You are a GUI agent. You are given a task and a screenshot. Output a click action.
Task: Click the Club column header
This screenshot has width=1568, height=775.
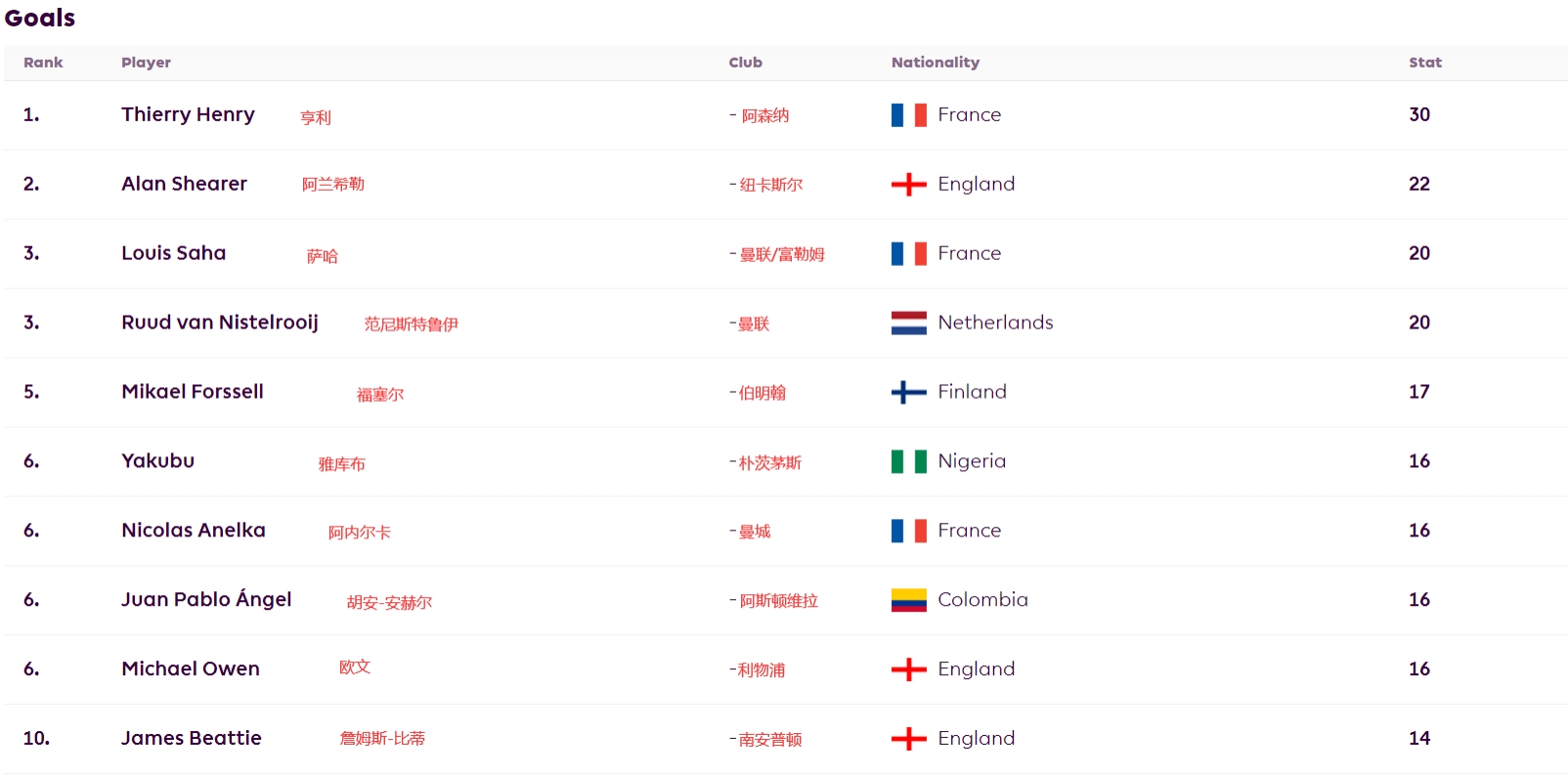click(x=745, y=63)
